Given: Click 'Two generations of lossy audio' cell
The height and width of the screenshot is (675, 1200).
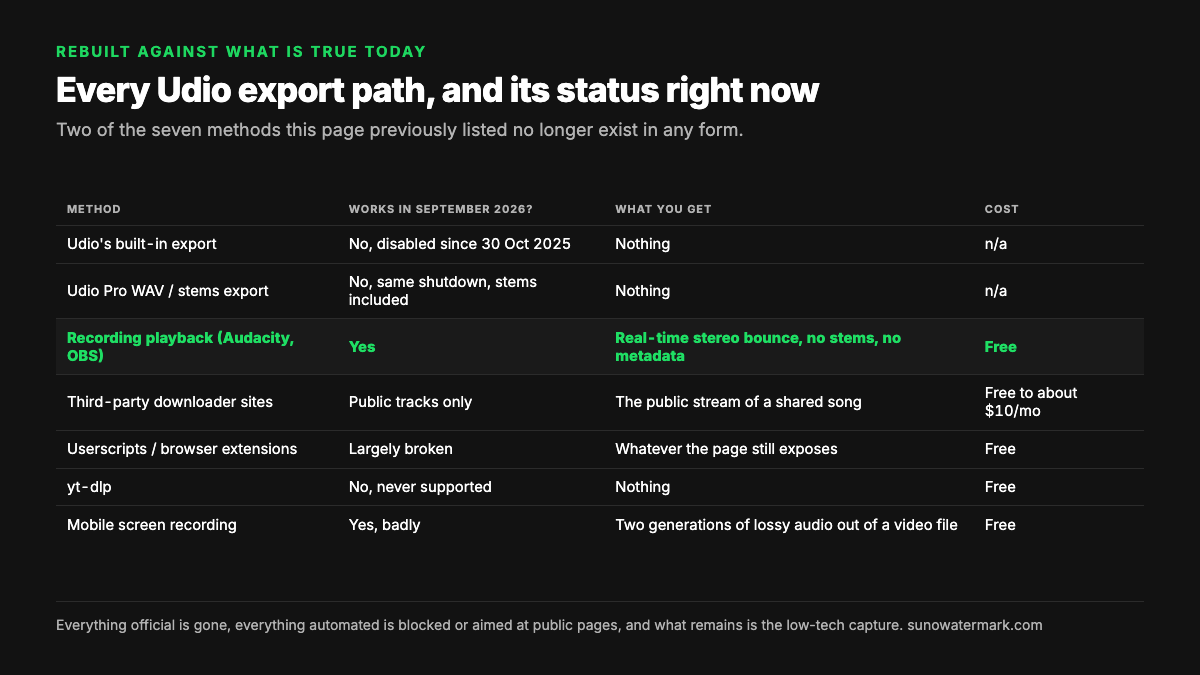Looking at the screenshot, I should click(x=786, y=525).
